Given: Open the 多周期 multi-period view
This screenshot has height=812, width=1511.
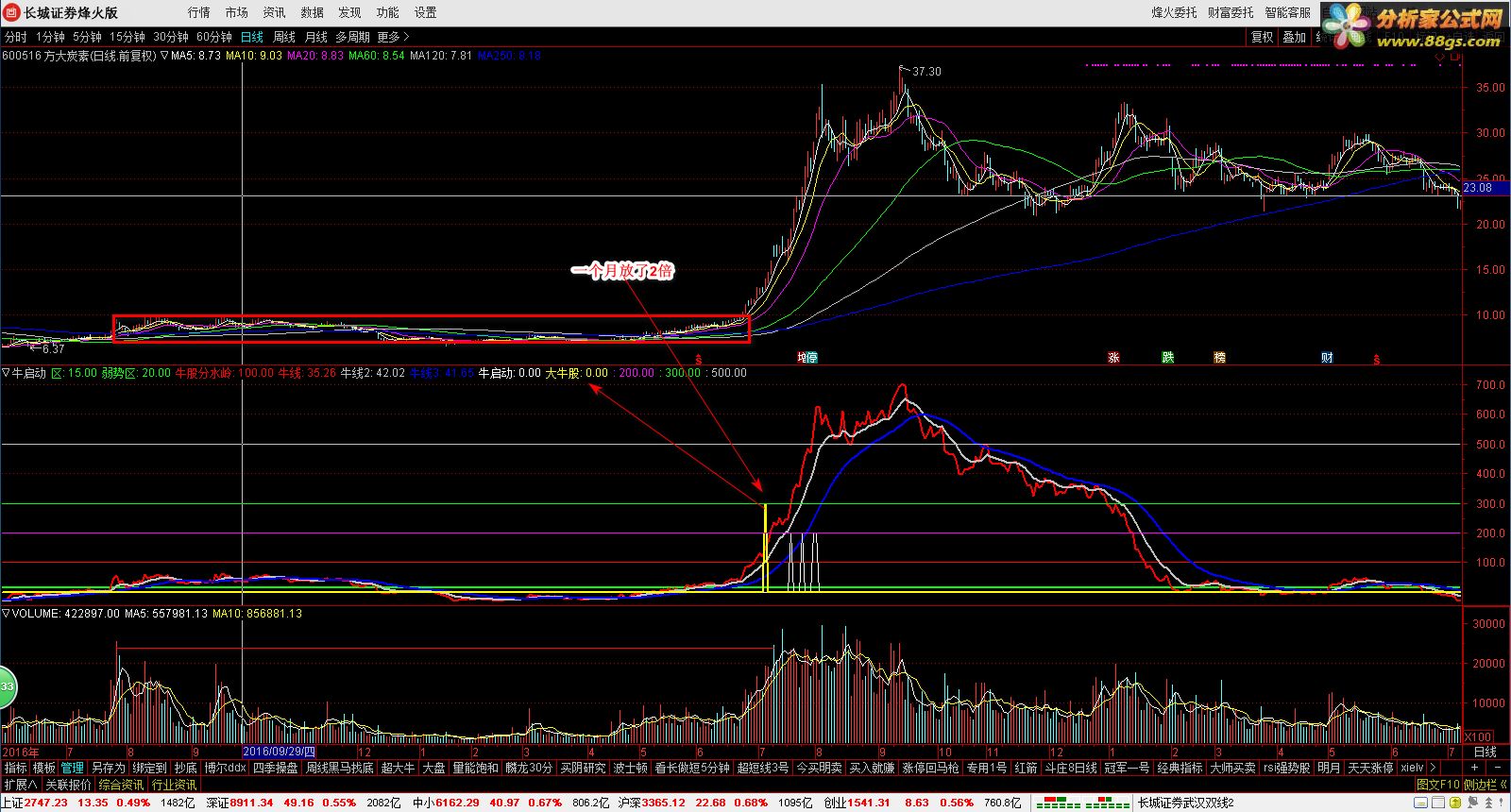Looking at the screenshot, I should (x=352, y=37).
